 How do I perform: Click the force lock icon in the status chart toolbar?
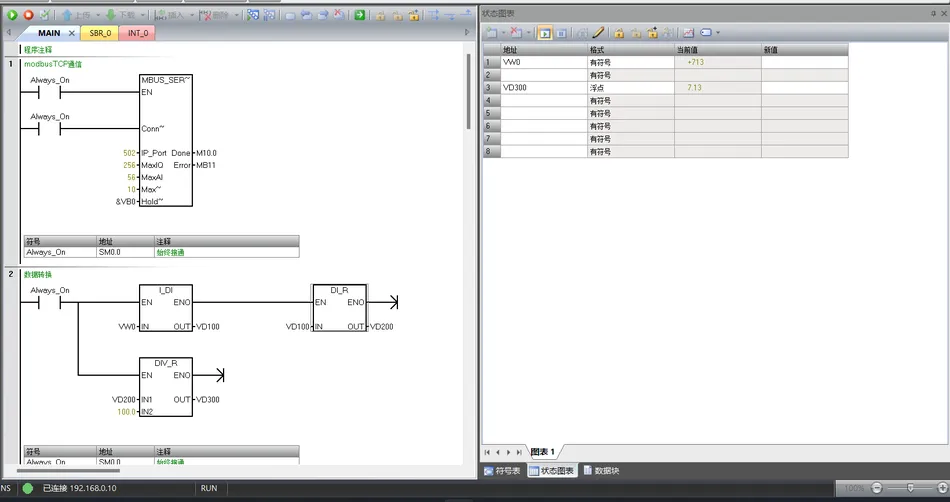point(619,33)
